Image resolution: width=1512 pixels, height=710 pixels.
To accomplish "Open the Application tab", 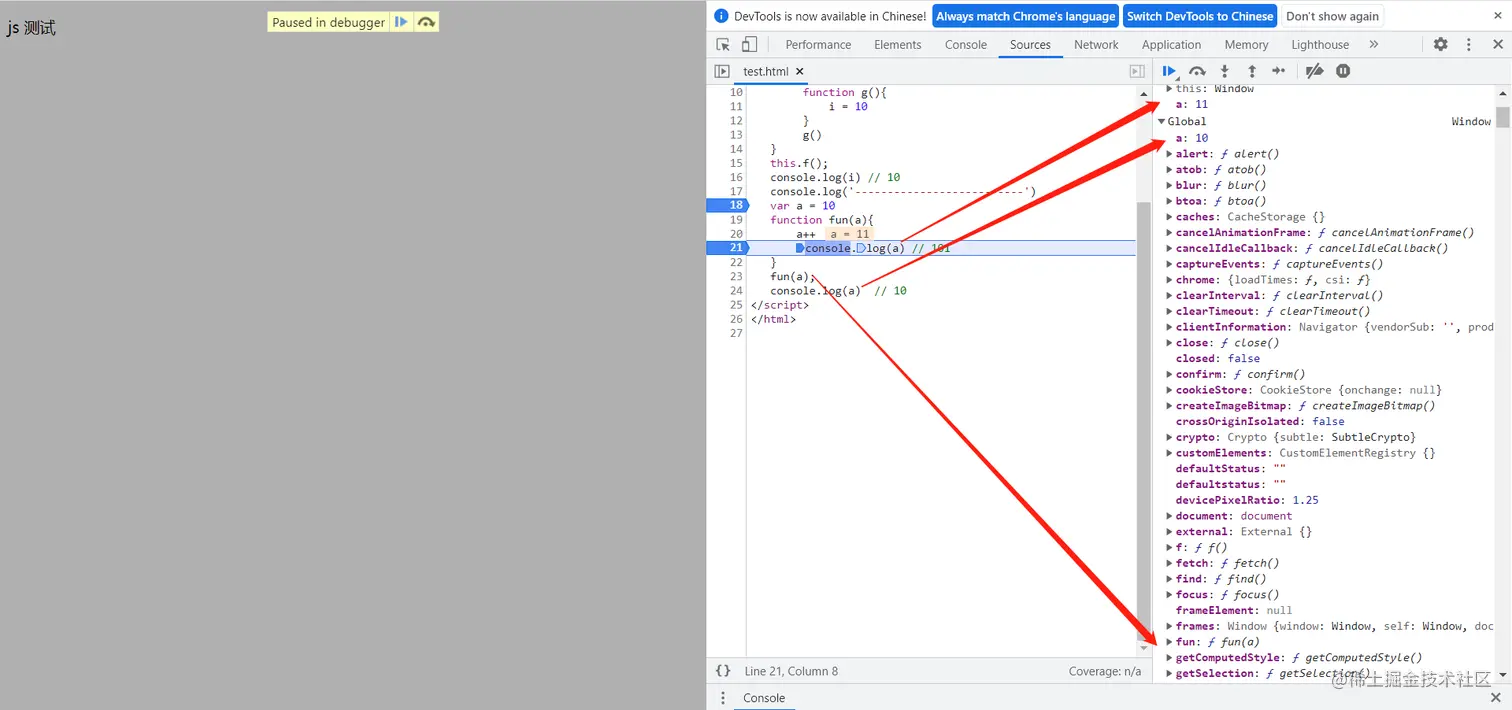I will click(1171, 44).
